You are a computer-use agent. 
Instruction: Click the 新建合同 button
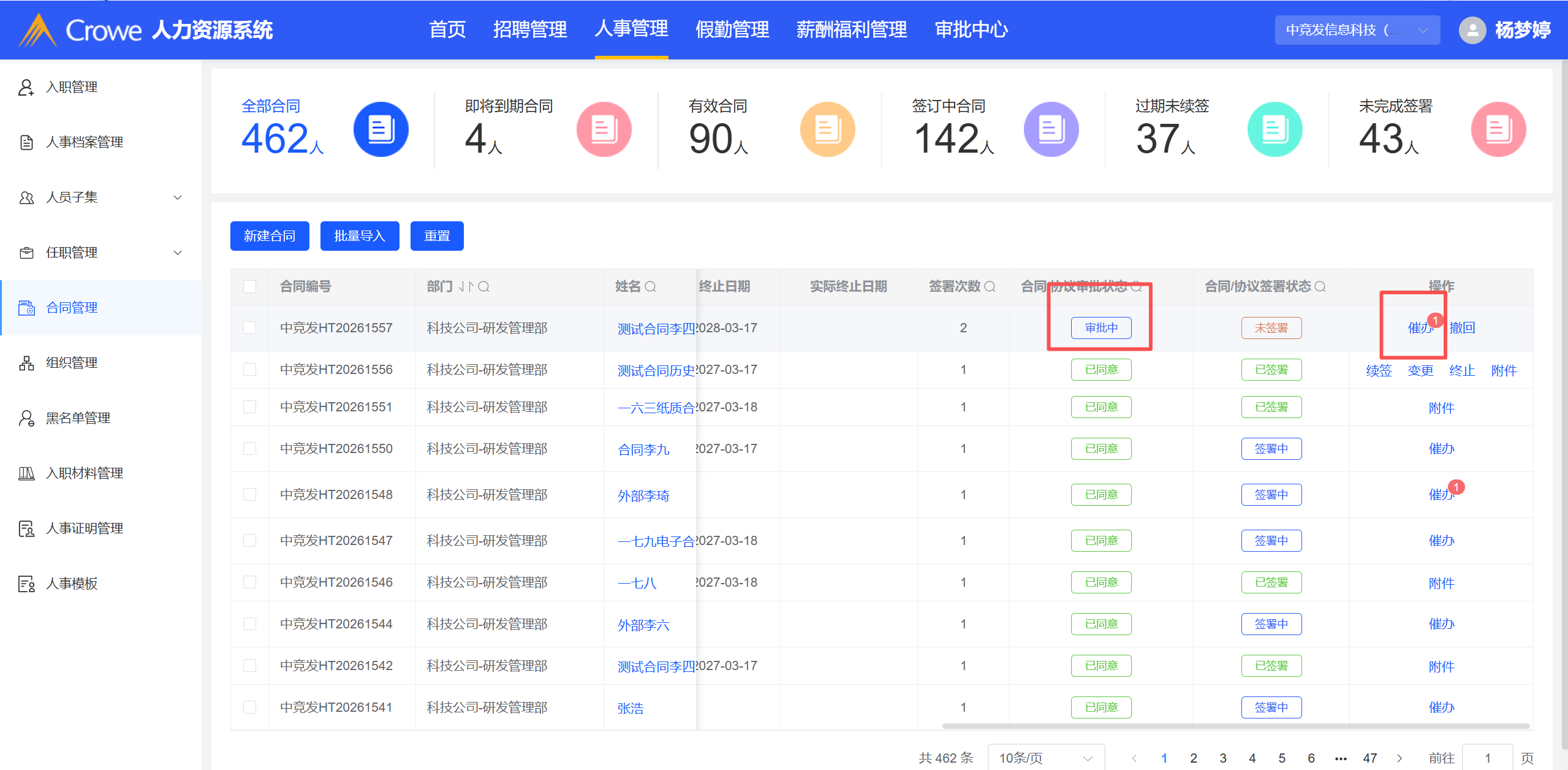(270, 236)
